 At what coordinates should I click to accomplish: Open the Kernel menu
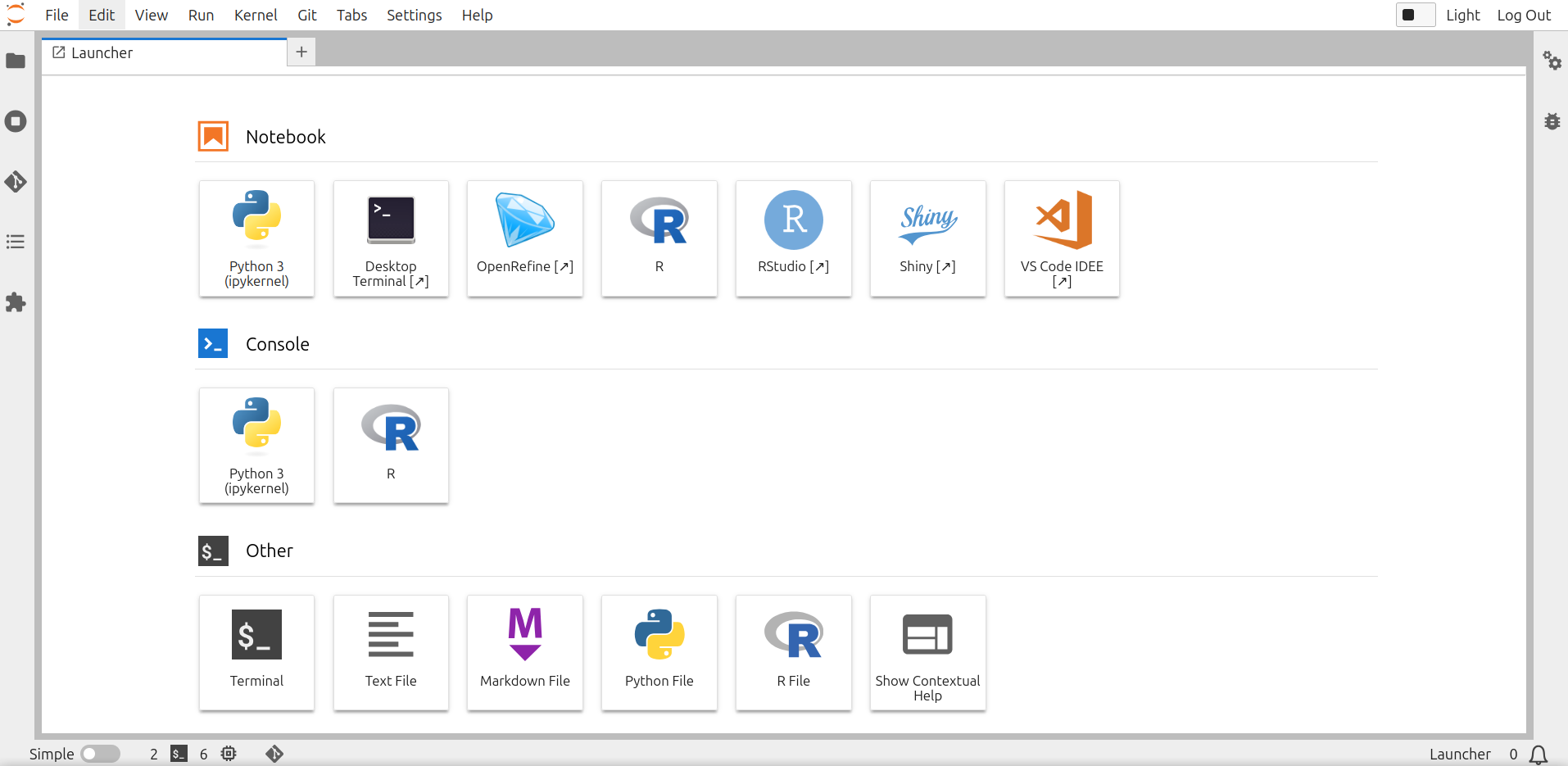point(256,15)
